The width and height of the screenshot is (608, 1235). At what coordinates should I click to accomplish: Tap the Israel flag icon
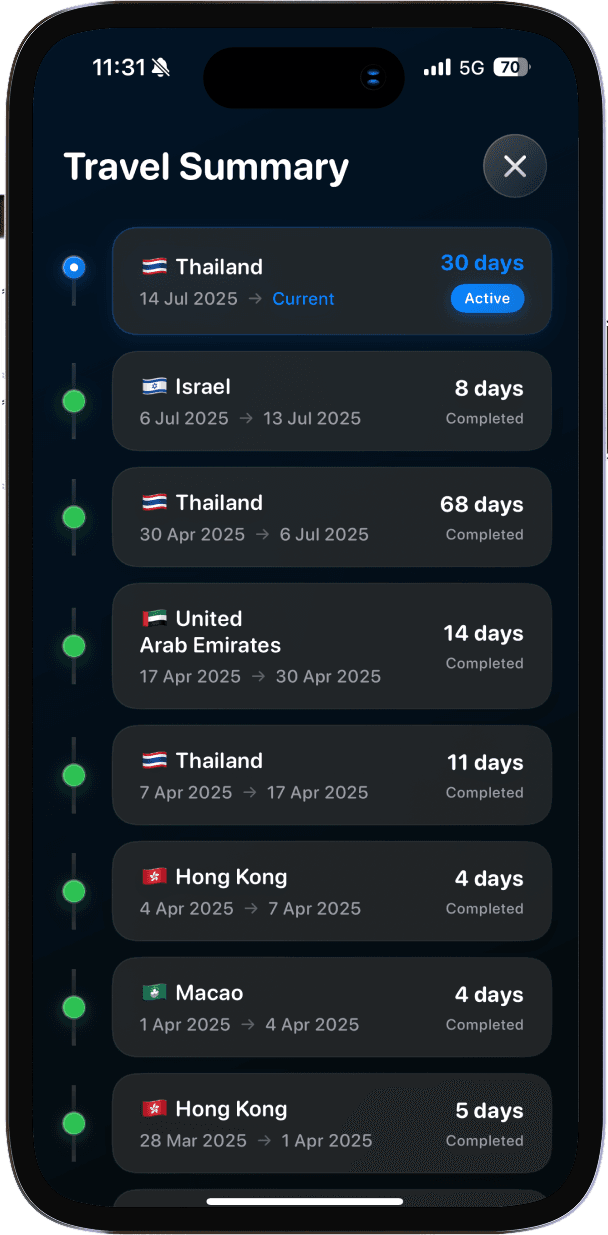[x=154, y=386]
